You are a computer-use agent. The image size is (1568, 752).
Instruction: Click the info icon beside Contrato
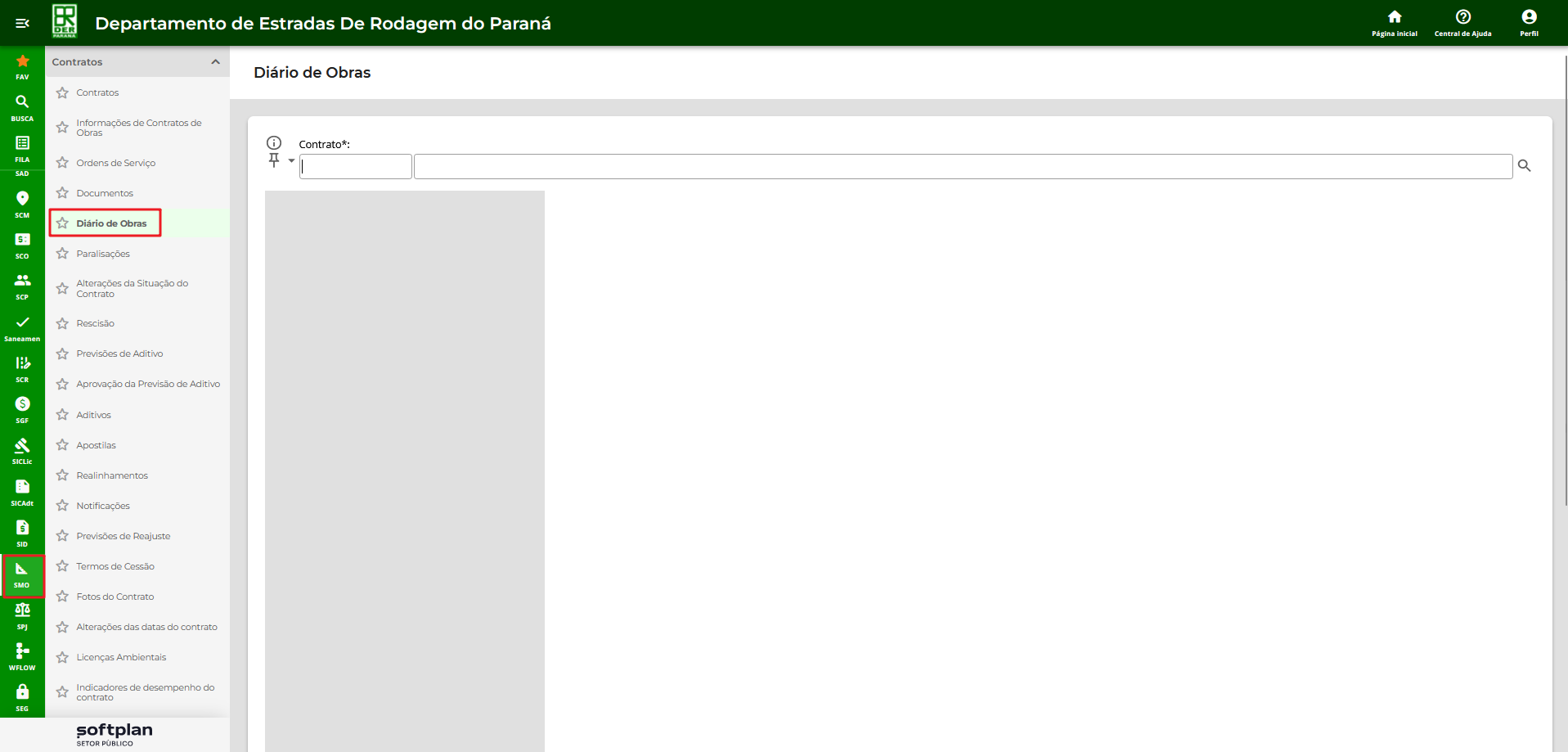[x=274, y=143]
